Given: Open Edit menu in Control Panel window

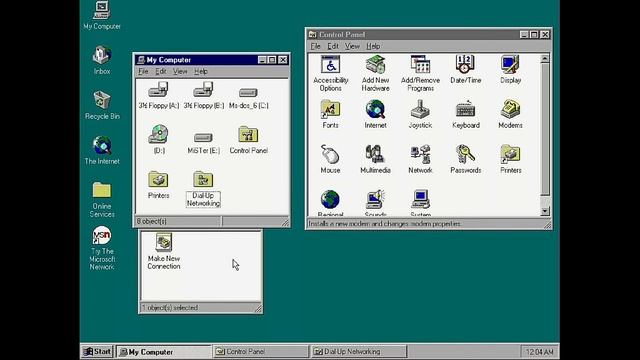Looking at the screenshot, I should pos(333,46).
